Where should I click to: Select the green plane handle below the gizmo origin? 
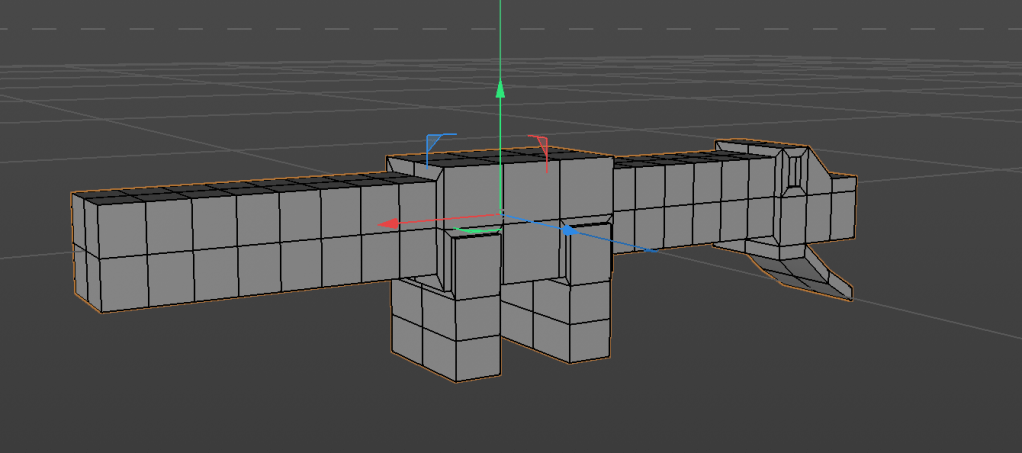tap(474, 232)
